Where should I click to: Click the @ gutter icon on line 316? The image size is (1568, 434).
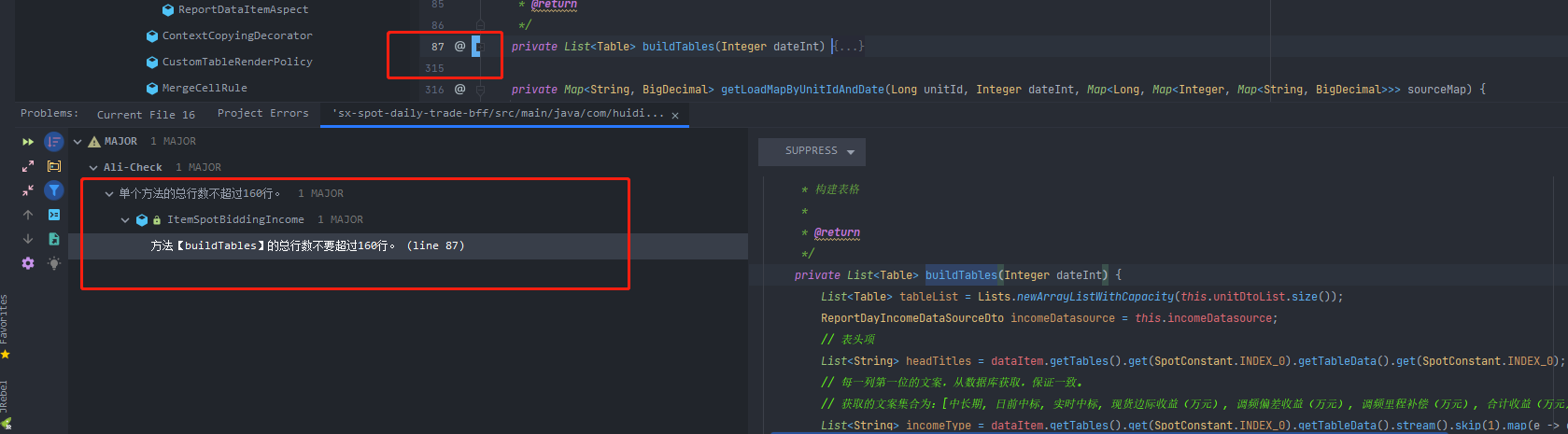click(x=459, y=90)
